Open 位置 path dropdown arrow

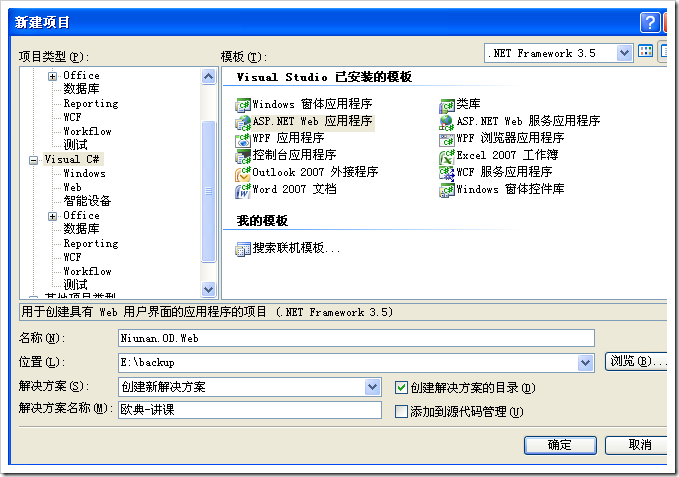[585, 363]
